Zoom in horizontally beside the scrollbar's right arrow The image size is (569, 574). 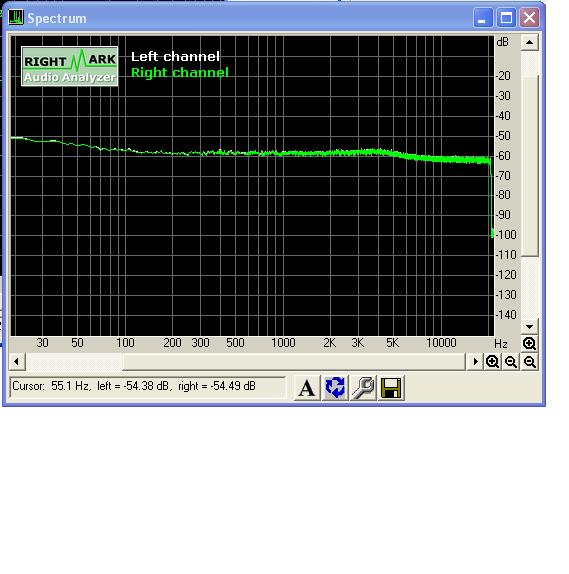coord(492,362)
